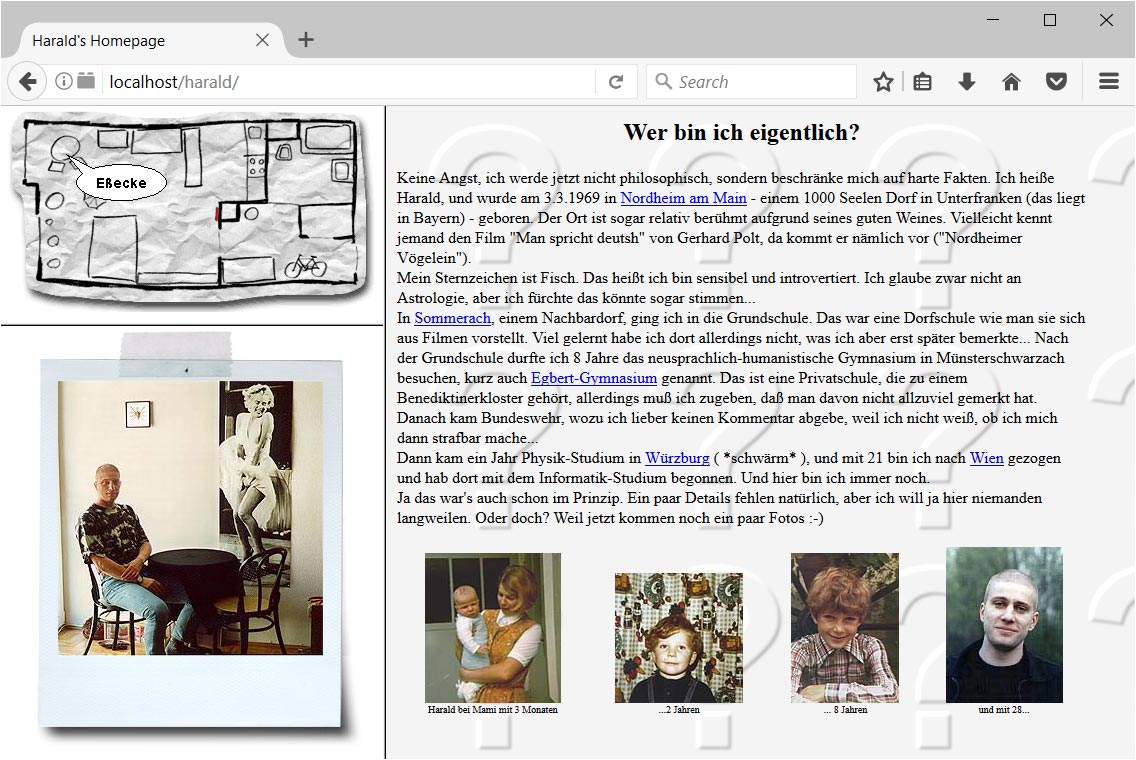The height and width of the screenshot is (760, 1136).
Task: Click the bicycle drawing on the floor plan
Action: click(305, 265)
